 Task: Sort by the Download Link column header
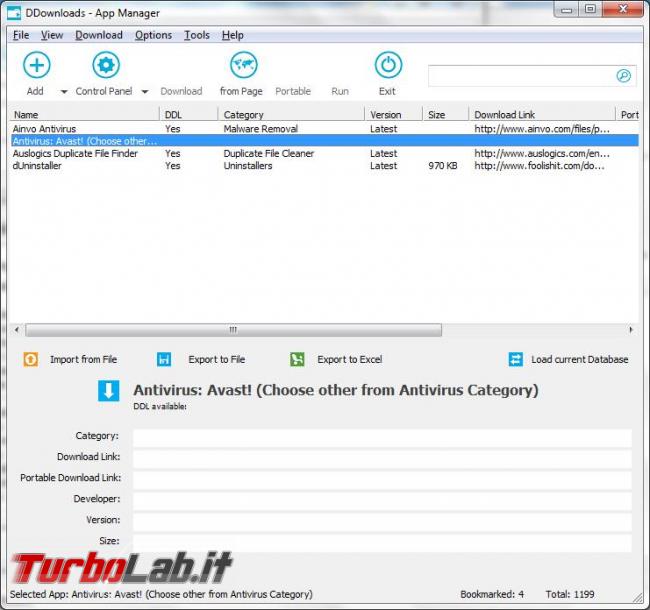[x=542, y=115]
